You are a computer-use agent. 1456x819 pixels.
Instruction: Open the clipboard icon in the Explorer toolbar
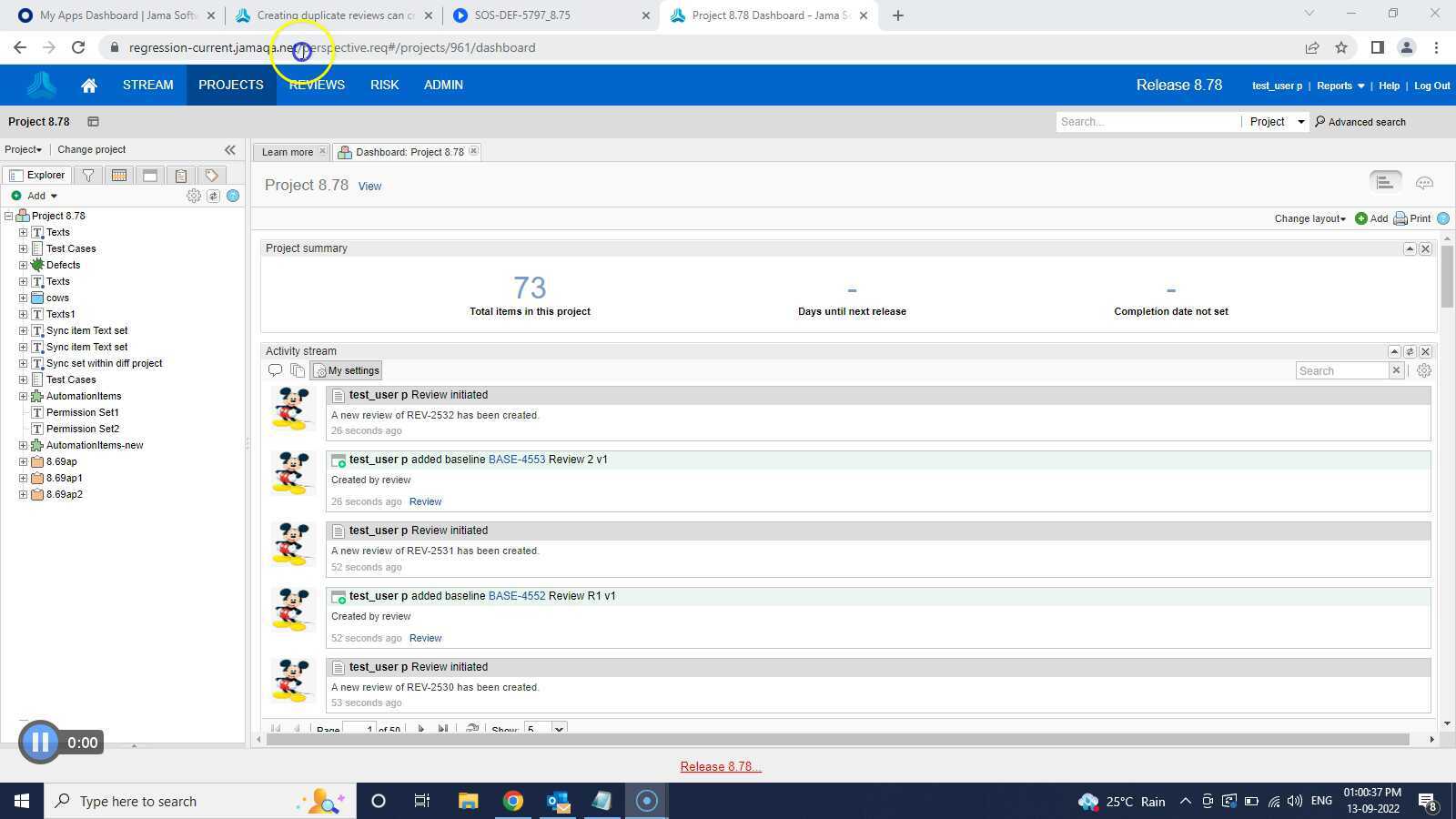(181, 175)
